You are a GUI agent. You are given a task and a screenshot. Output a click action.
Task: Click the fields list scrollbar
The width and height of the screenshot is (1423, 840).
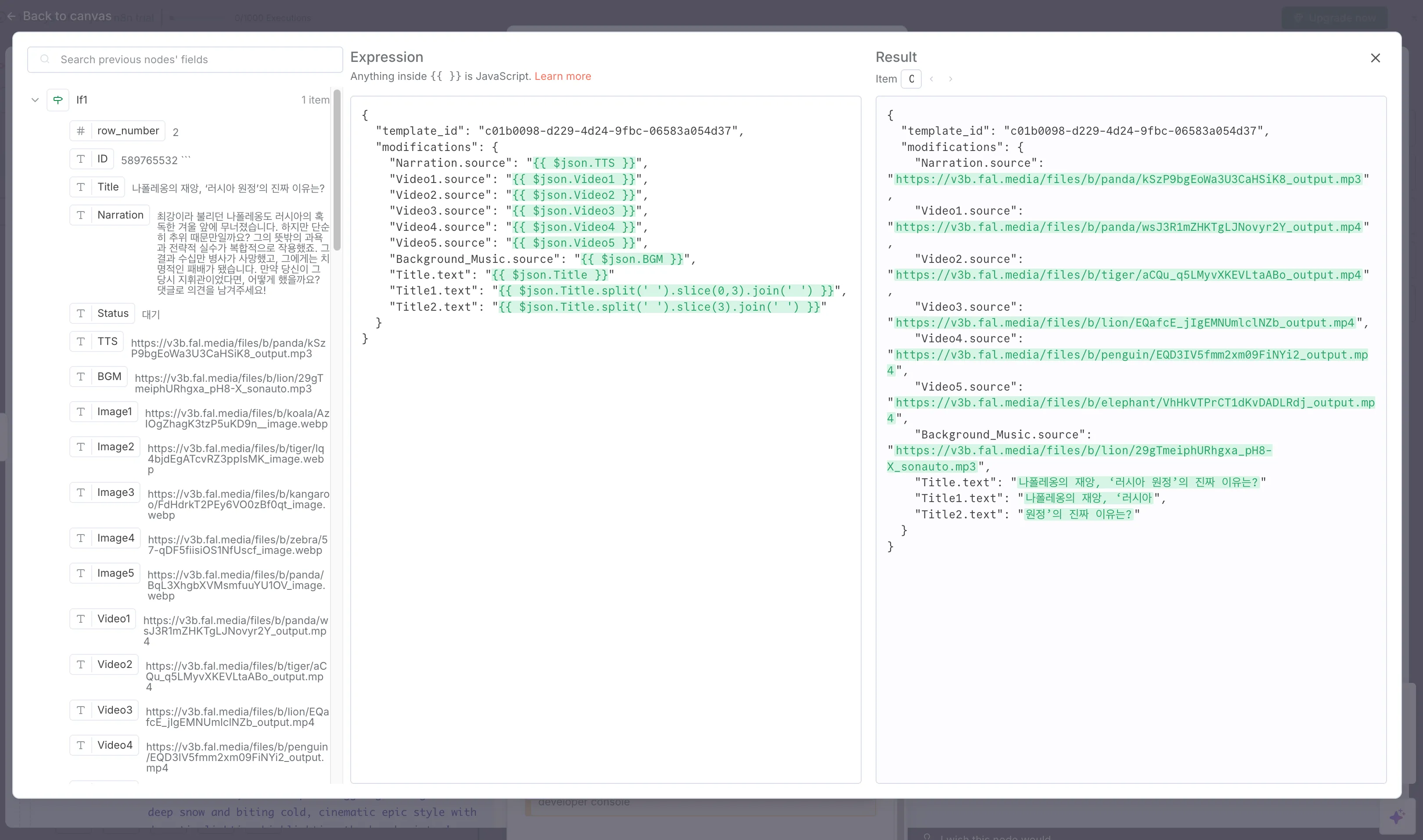click(338, 170)
